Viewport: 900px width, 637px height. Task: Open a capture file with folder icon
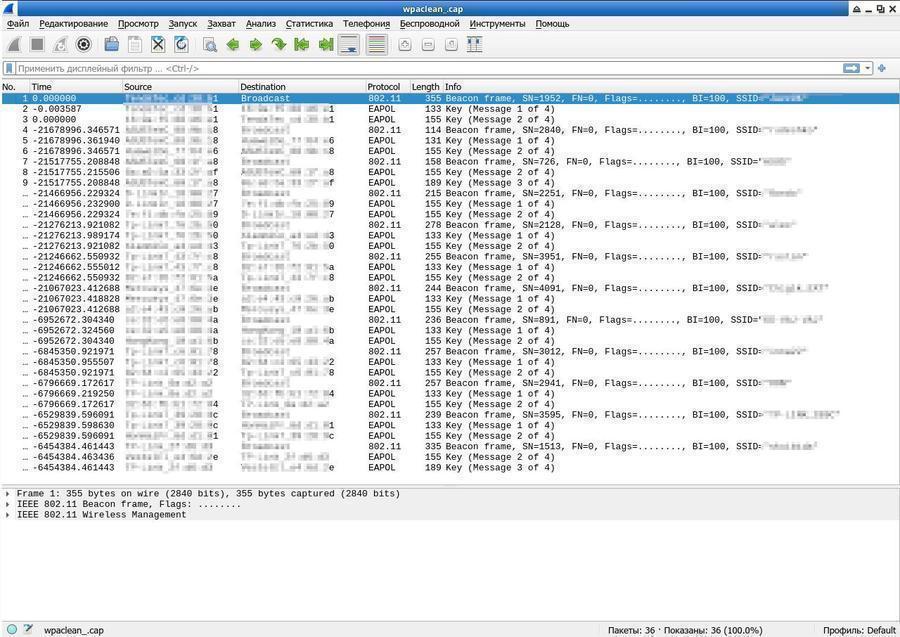click(x=112, y=45)
